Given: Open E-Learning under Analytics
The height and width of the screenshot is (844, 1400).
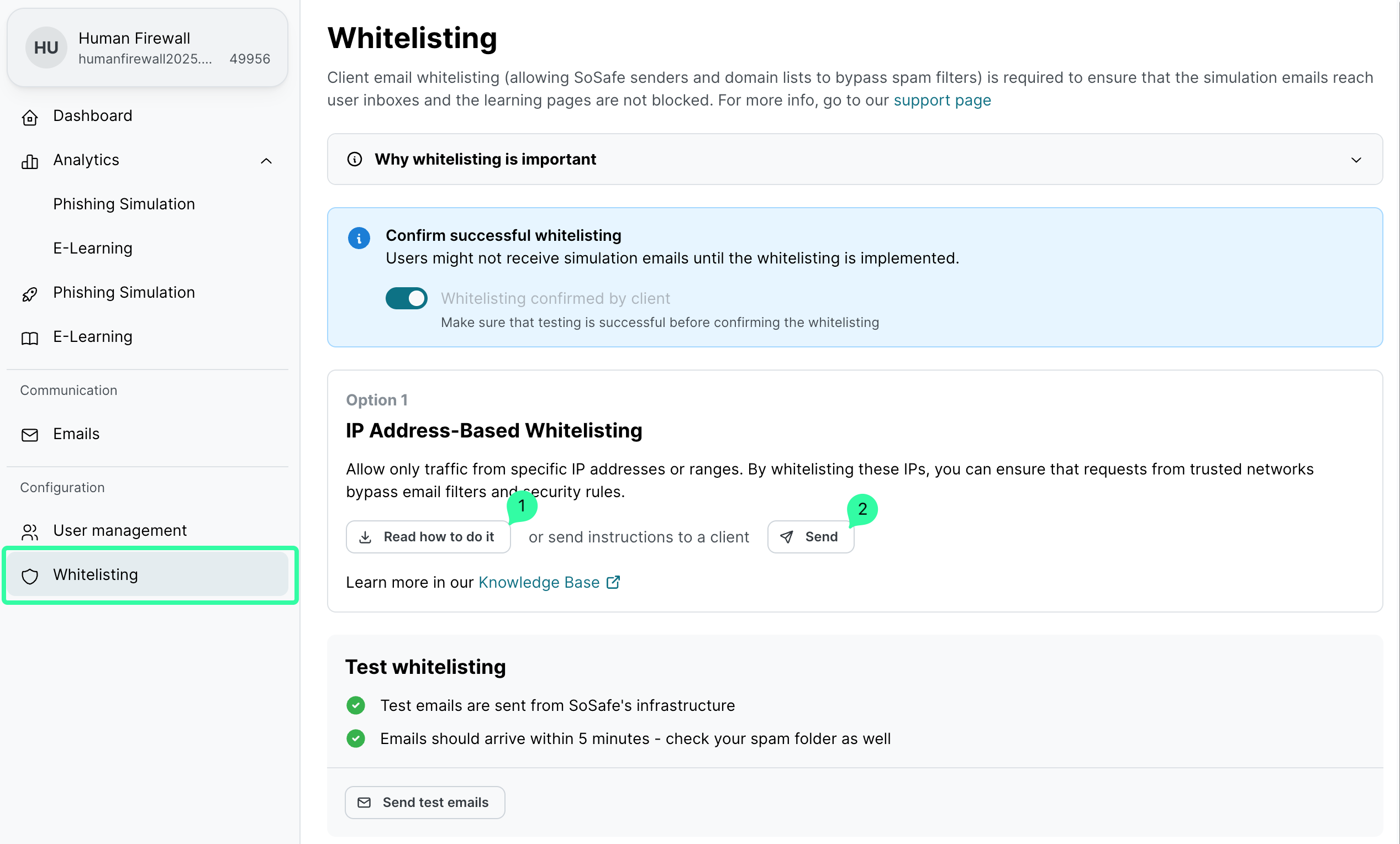Looking at the screenshot, I should (x=93, y=248).
